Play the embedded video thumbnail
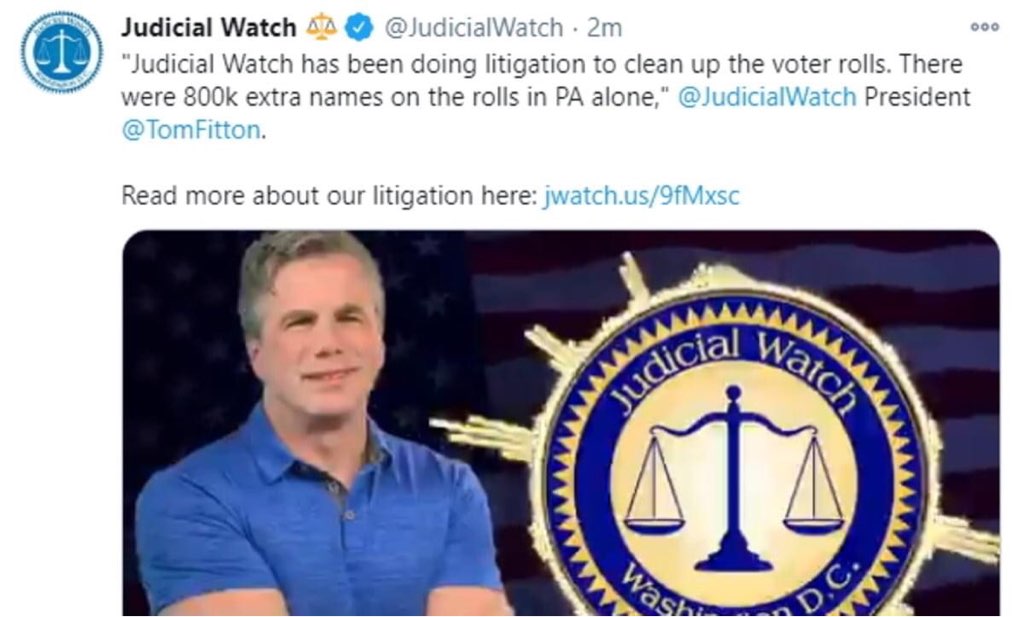The image size is (1024, 617). 561,422
